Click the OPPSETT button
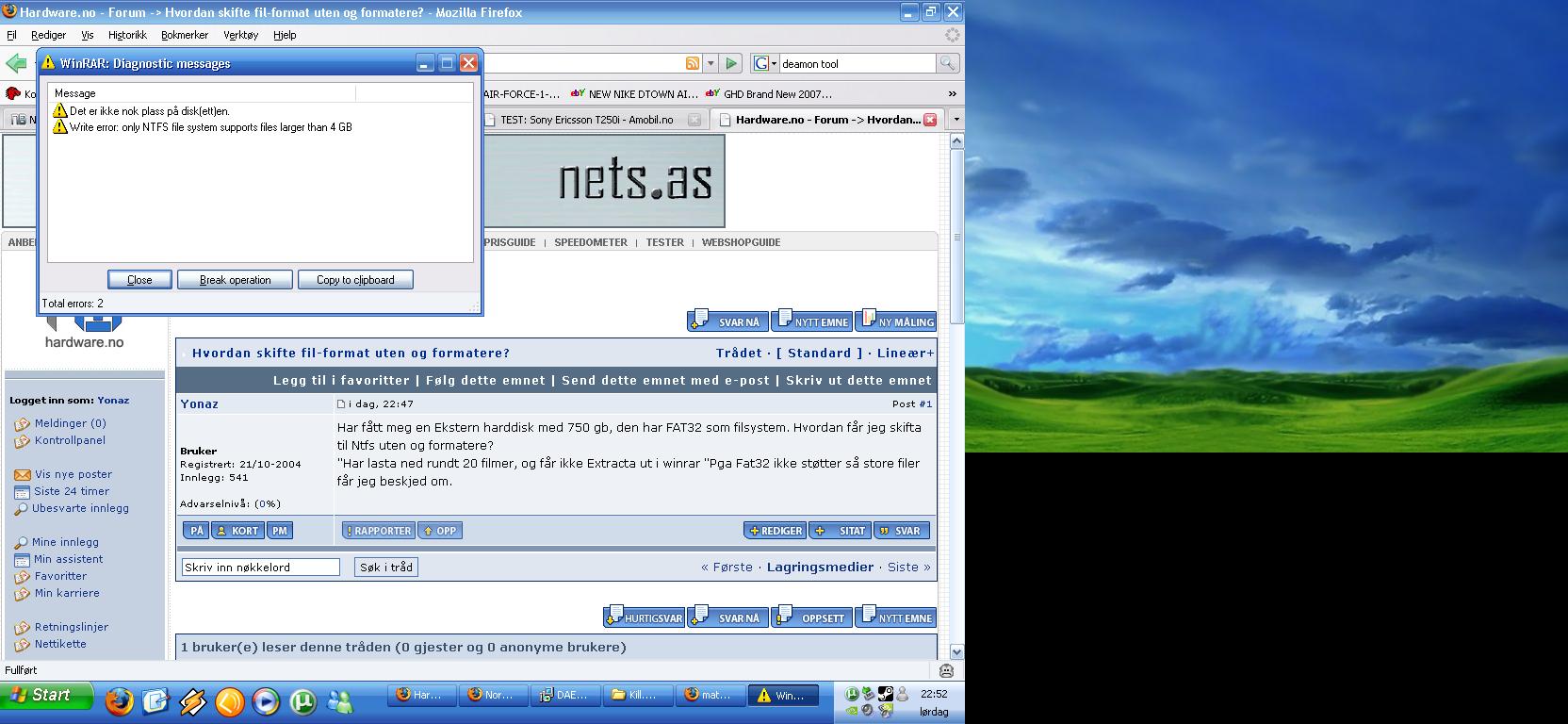 pos(811,617)
